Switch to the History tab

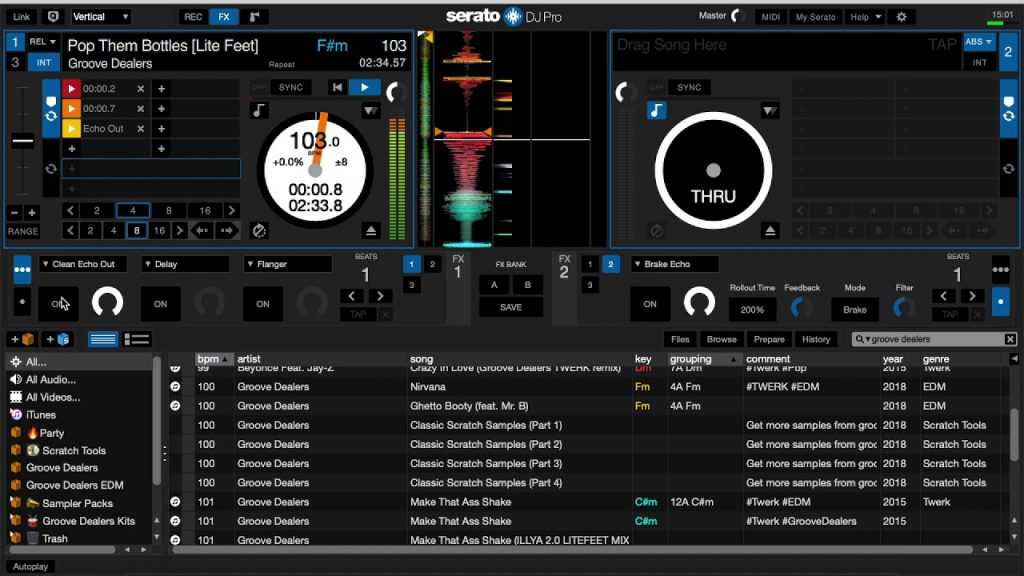816,339
